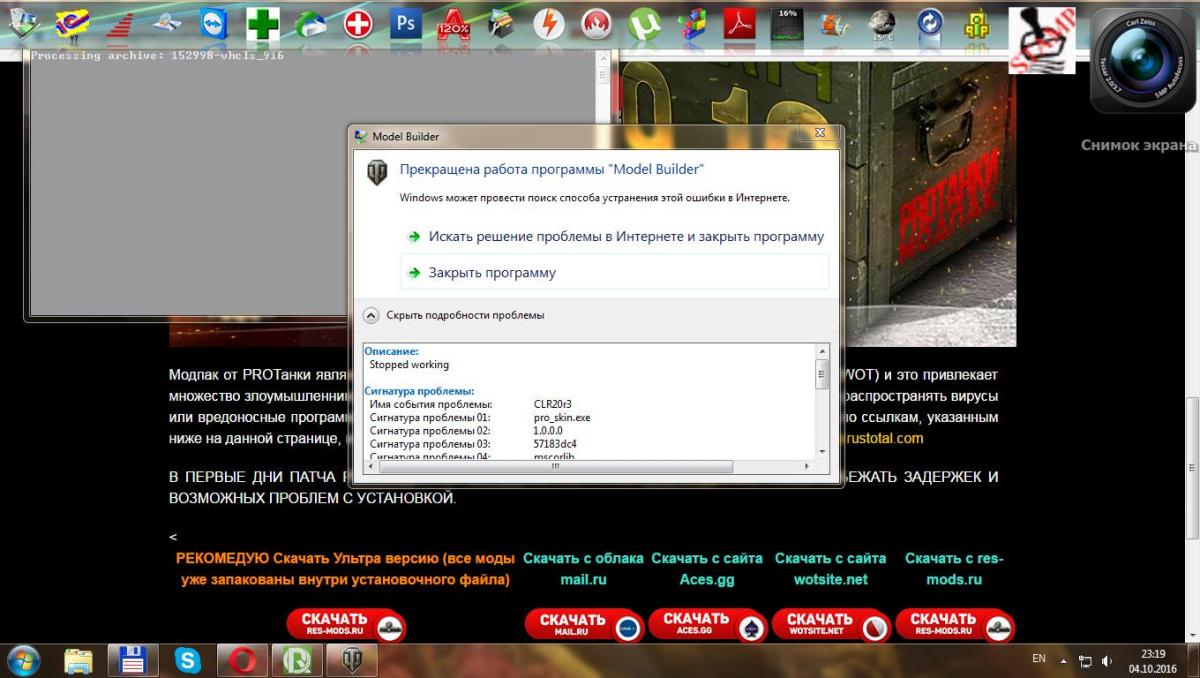Viewport: 1200px width, 678px height.
Task: Show hidden tray icons arrow
Action: pyautogui.click(x=1064, y=661)
